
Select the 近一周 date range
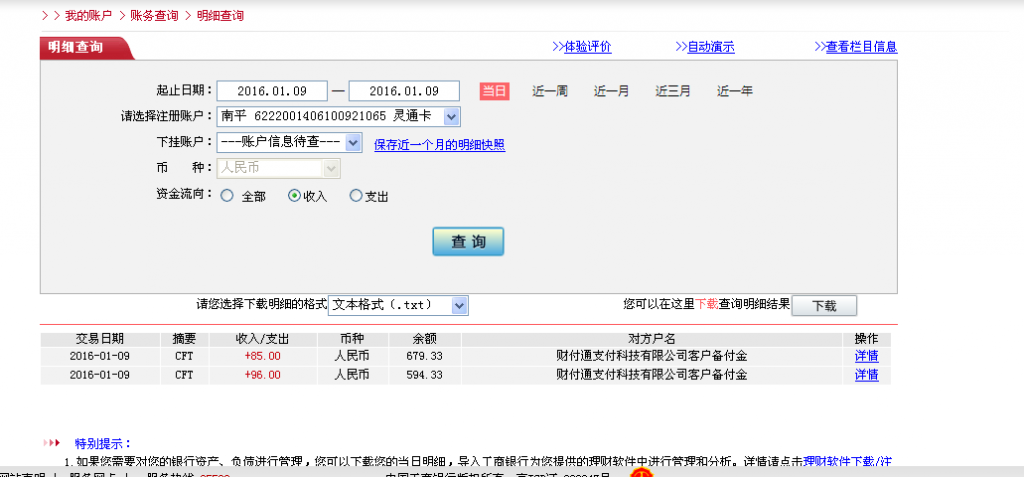(x=550, y=91)
